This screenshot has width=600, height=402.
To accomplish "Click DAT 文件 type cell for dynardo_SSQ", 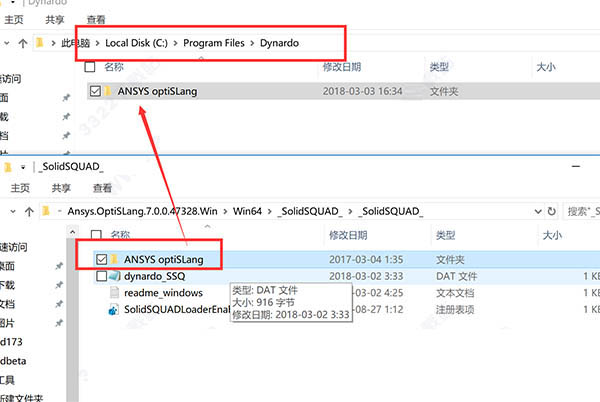I will click(x=457, y=276).
